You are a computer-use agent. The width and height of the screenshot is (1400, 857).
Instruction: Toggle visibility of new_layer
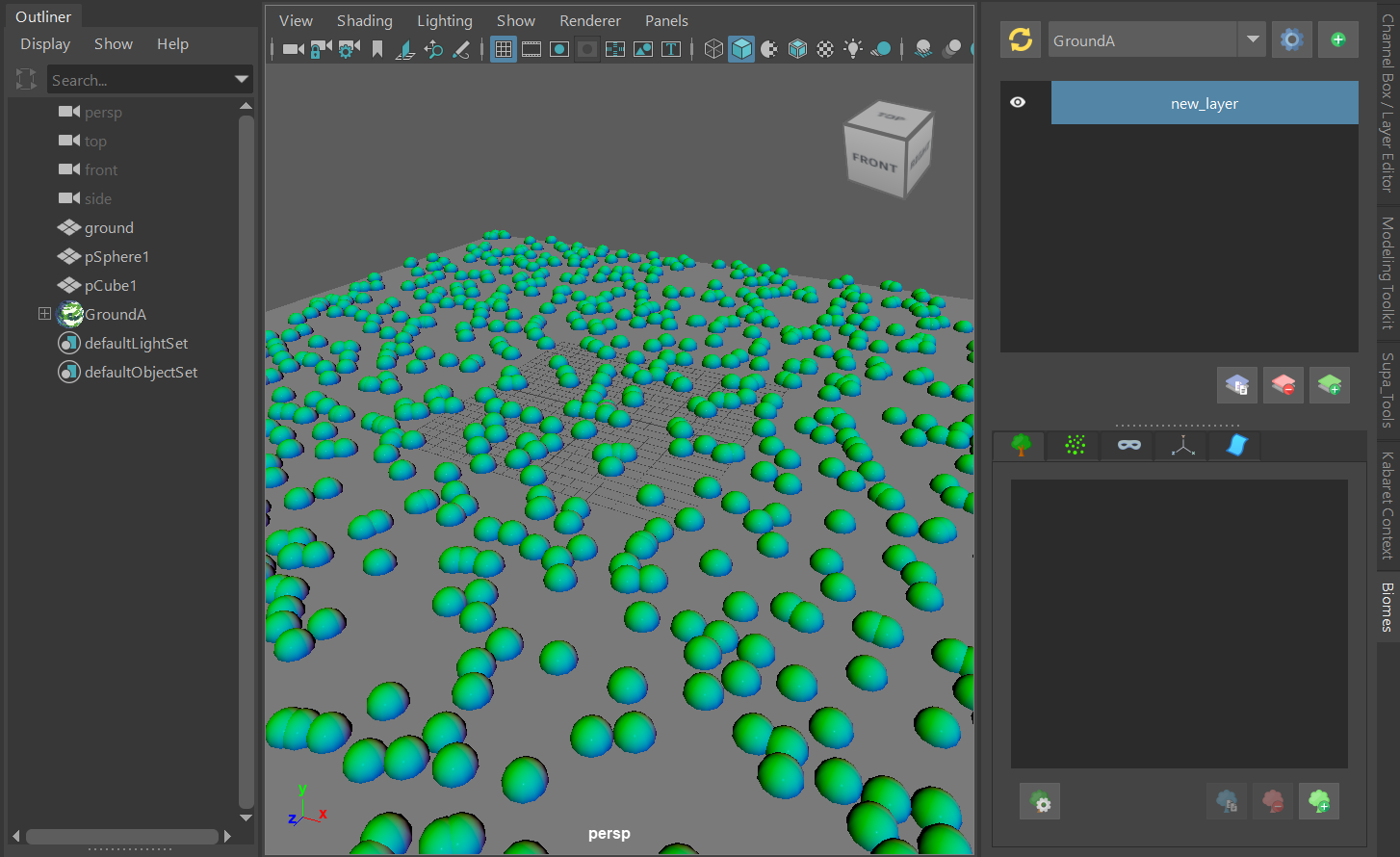click(1018, 102)
